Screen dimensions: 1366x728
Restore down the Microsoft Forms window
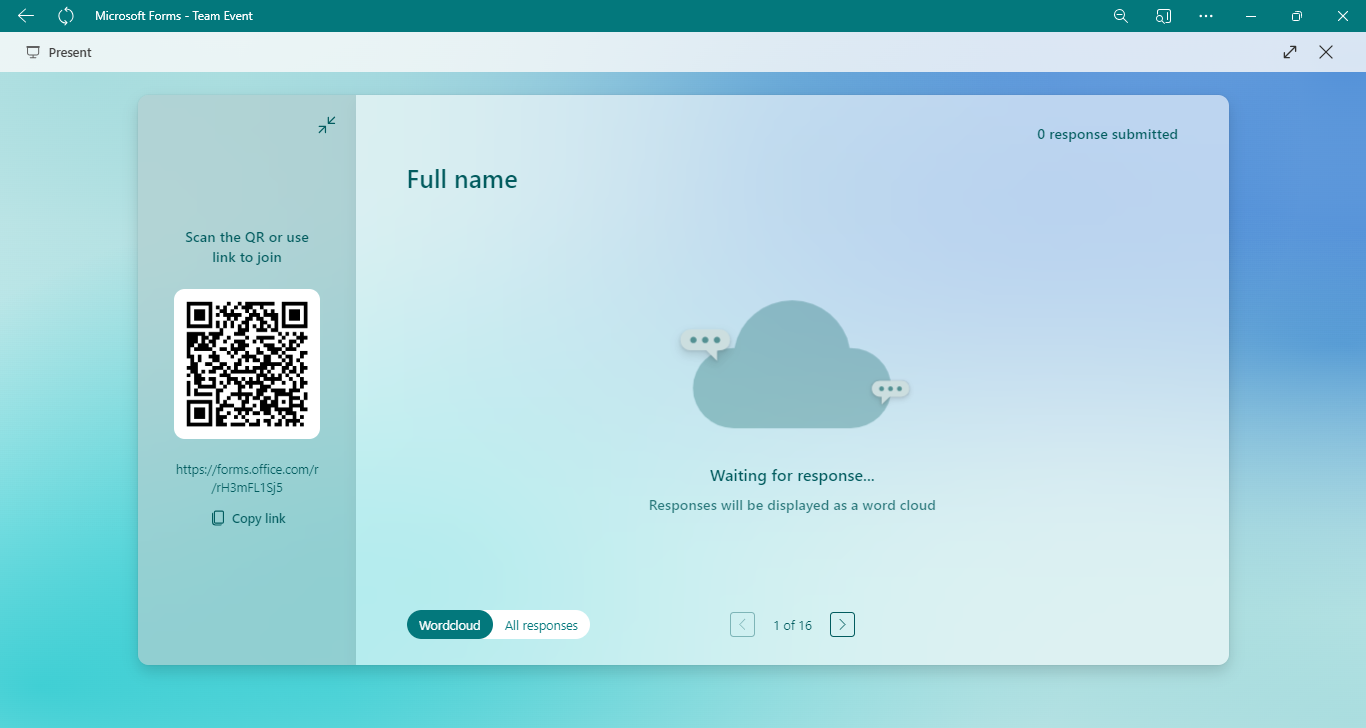tap(1296, 16)
